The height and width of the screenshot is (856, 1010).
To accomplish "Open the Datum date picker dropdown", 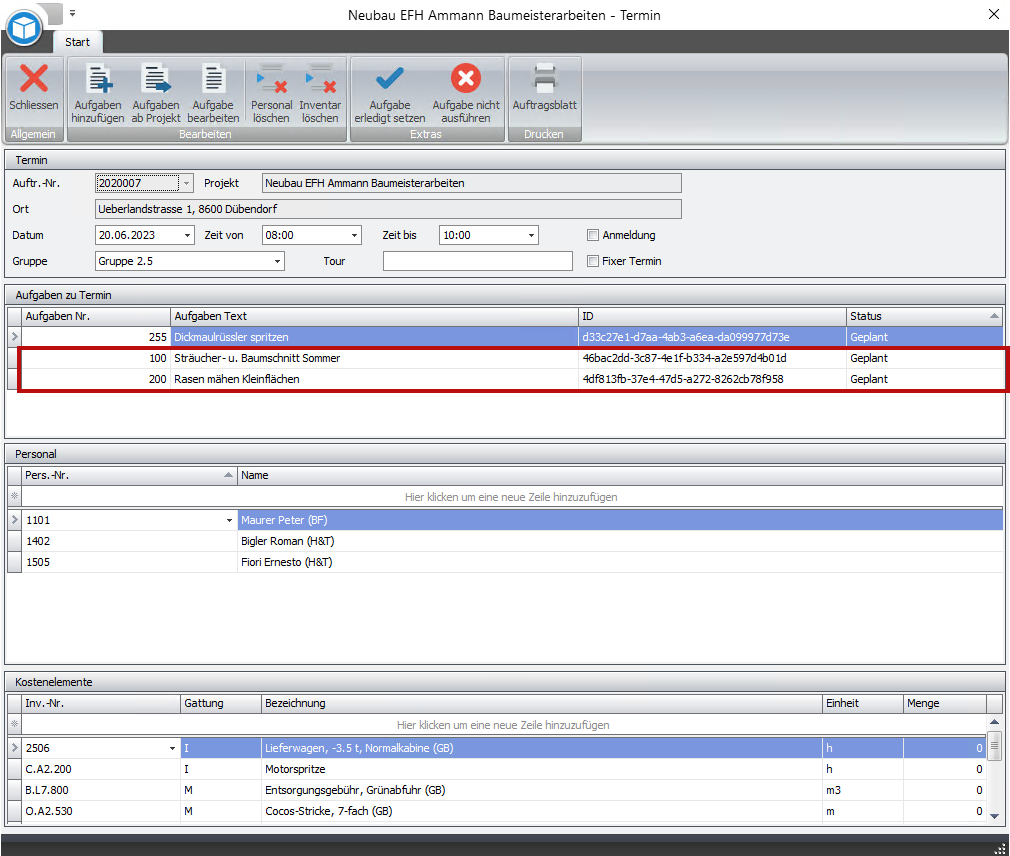I will (x=187, y=235).
